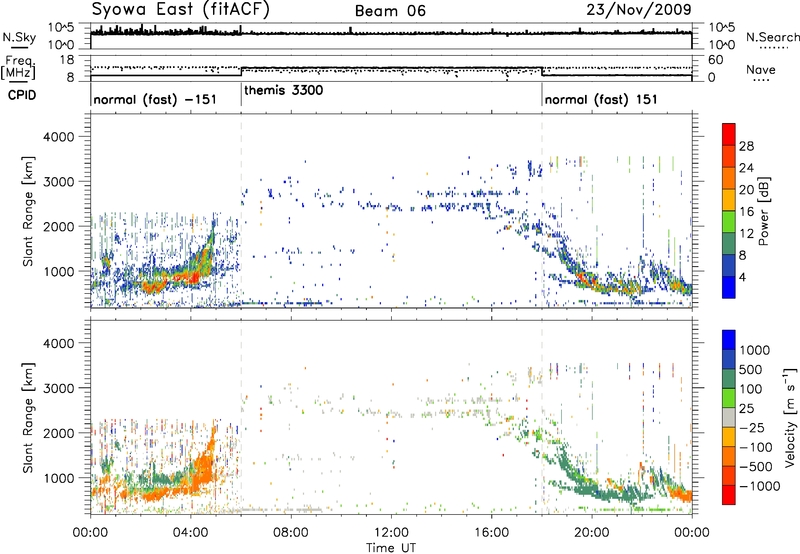Click the "N.Sky" legend label

19,37
